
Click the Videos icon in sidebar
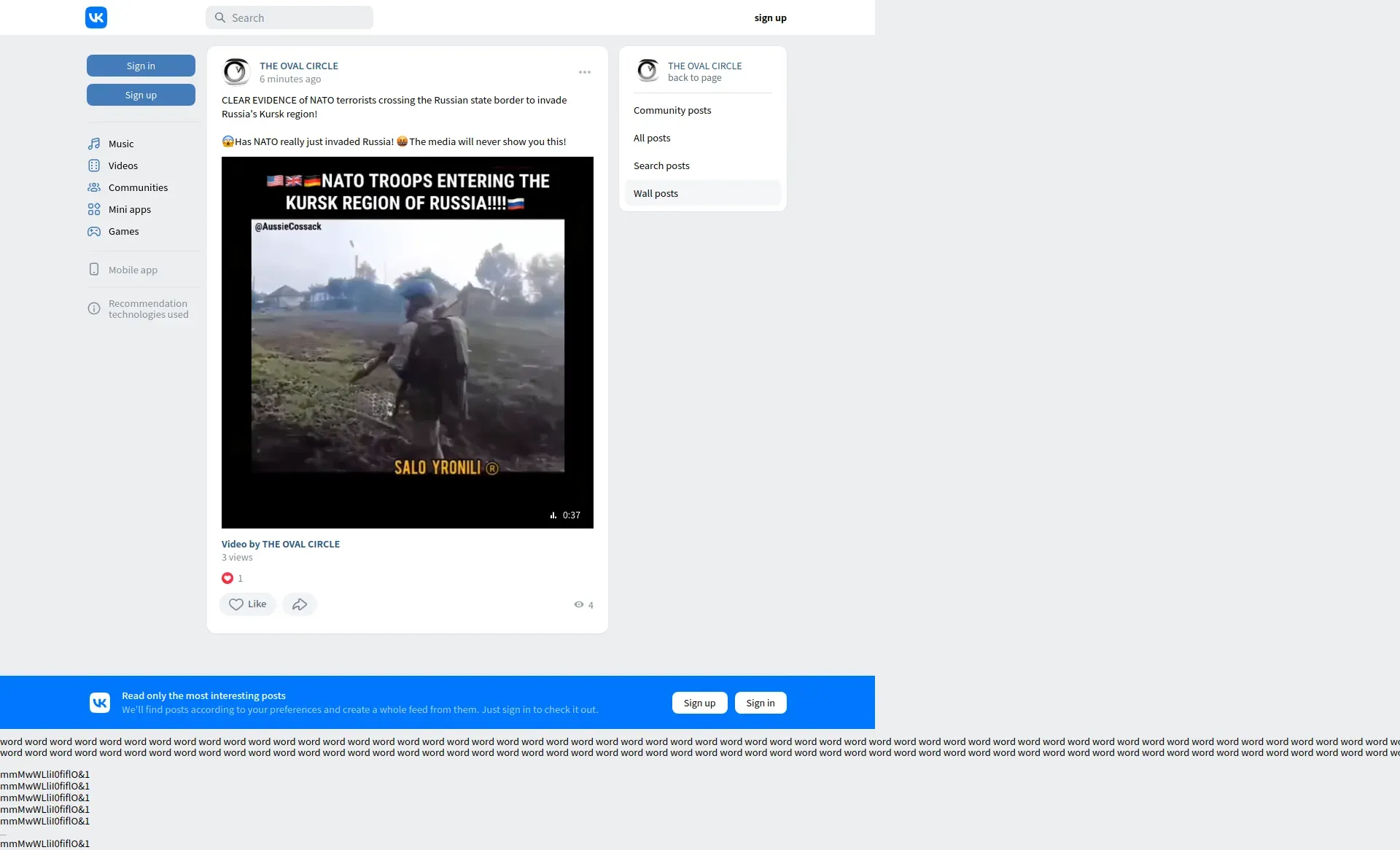tap(94, 165)
